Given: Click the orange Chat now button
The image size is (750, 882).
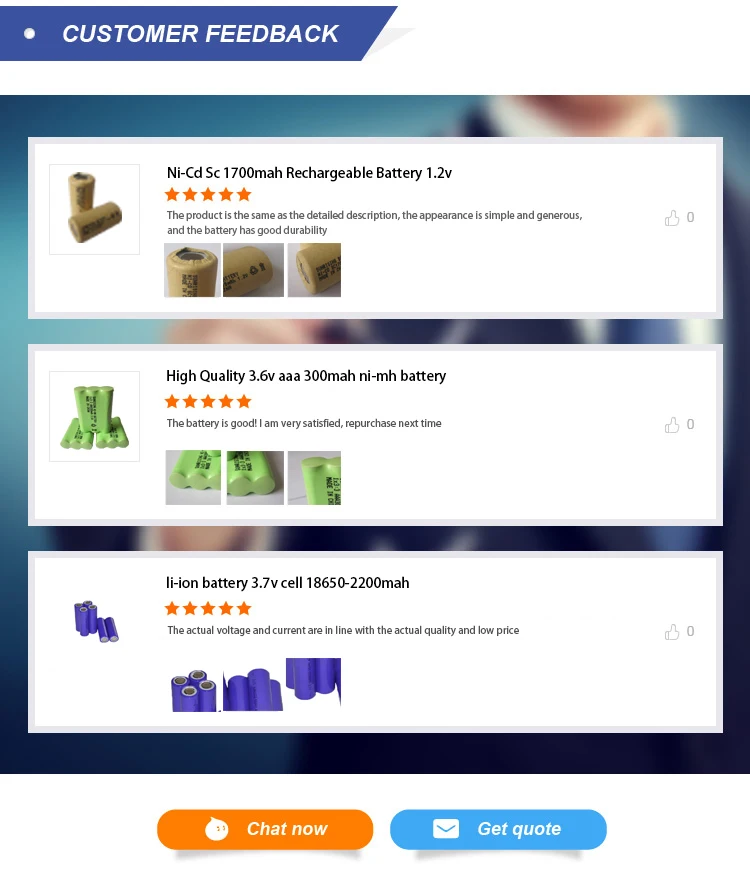Looking at the screenshot, I should (x=265, y=829).
